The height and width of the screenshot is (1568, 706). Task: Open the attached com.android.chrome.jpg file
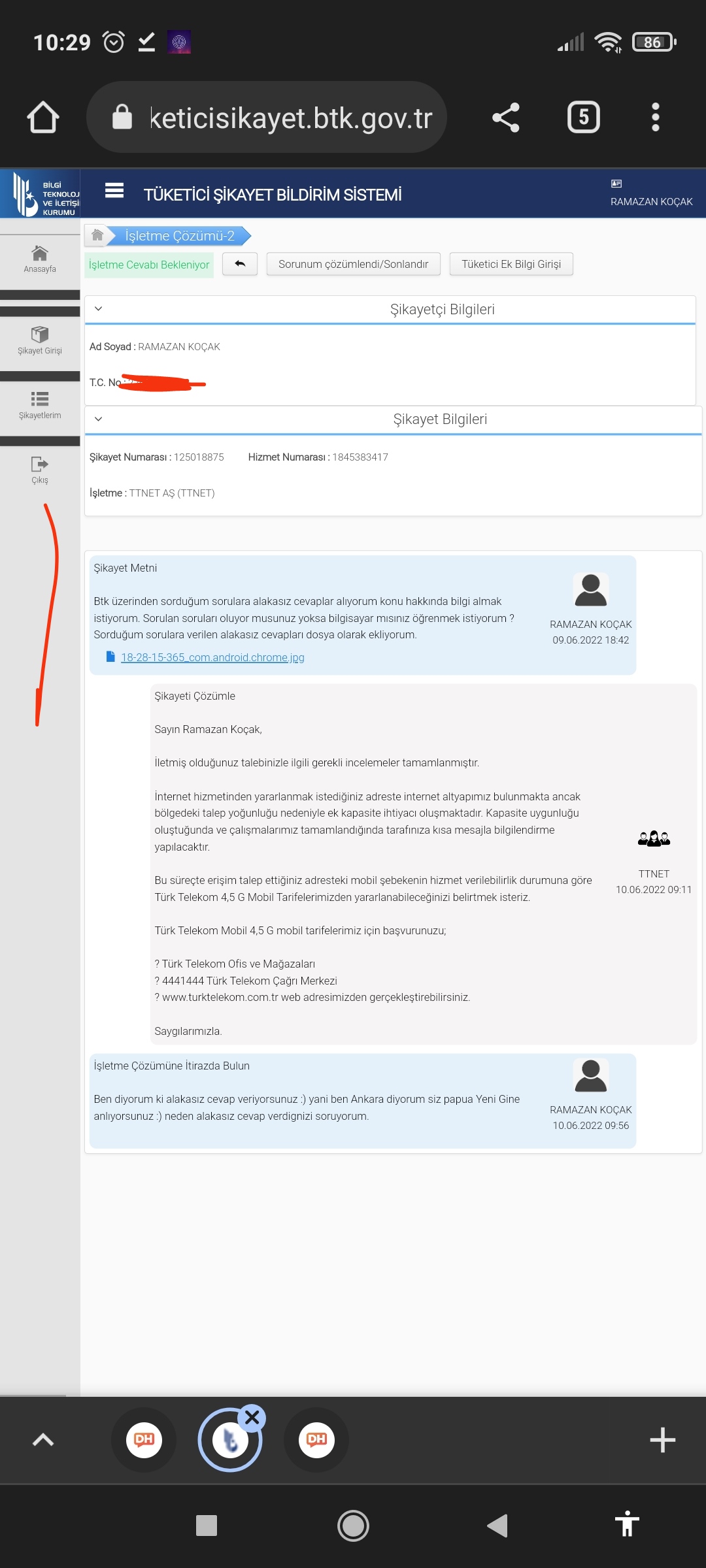212,657
